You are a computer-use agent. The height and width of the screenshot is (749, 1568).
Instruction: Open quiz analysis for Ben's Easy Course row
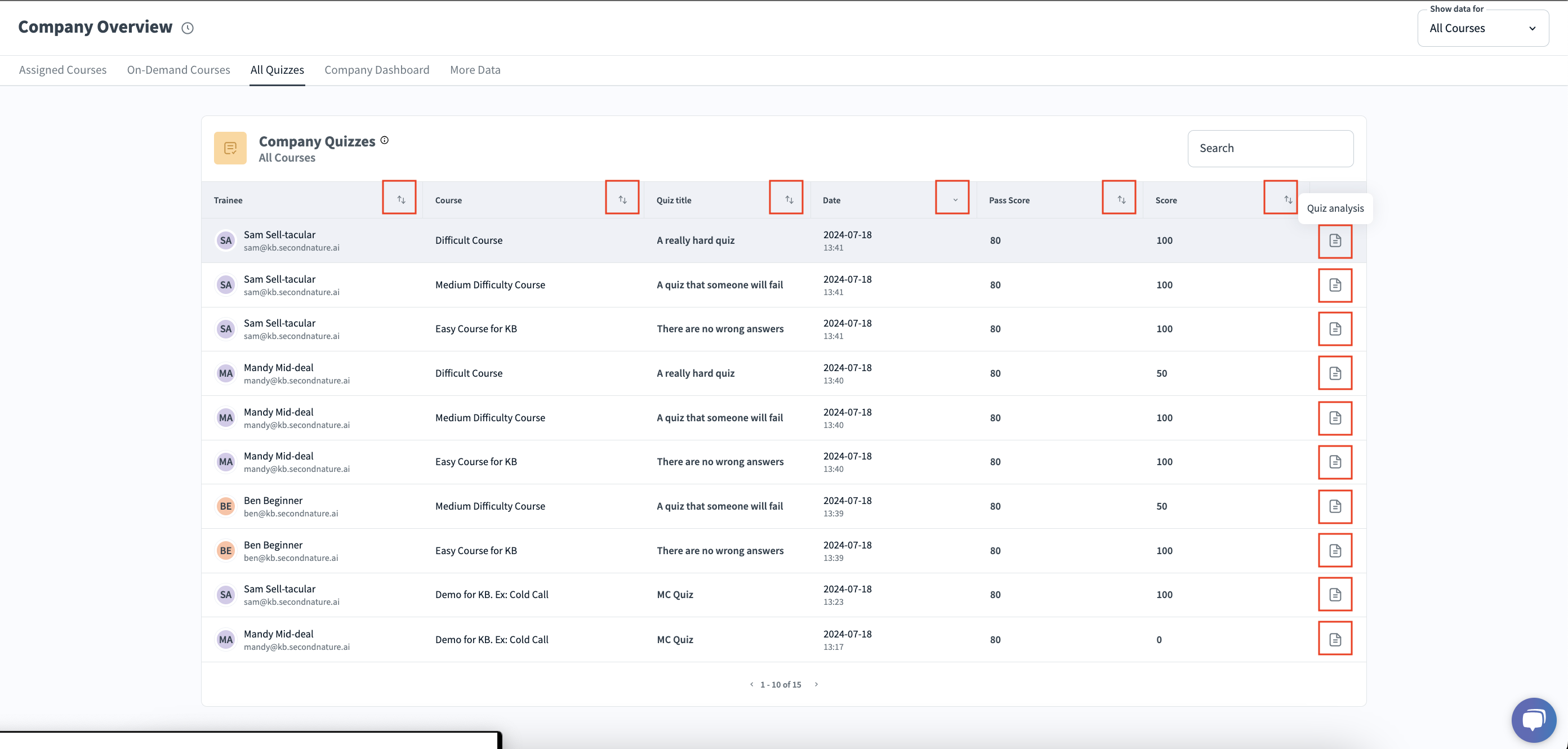(1335, 551)
